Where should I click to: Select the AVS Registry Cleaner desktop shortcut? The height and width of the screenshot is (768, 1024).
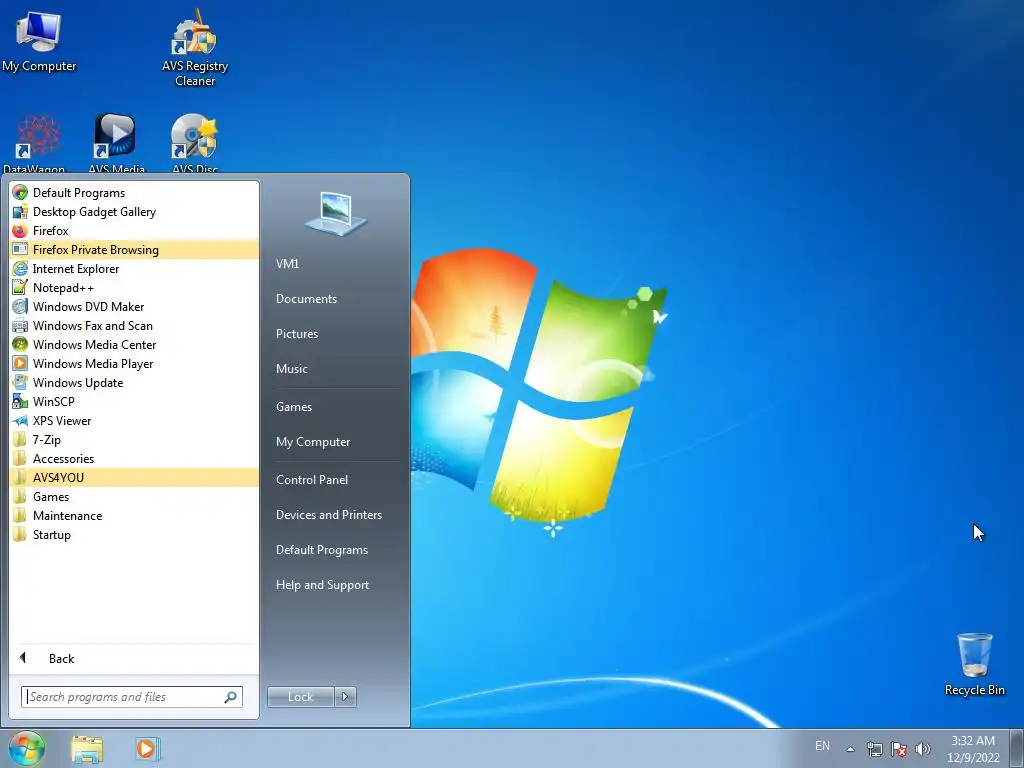[195, 49]
